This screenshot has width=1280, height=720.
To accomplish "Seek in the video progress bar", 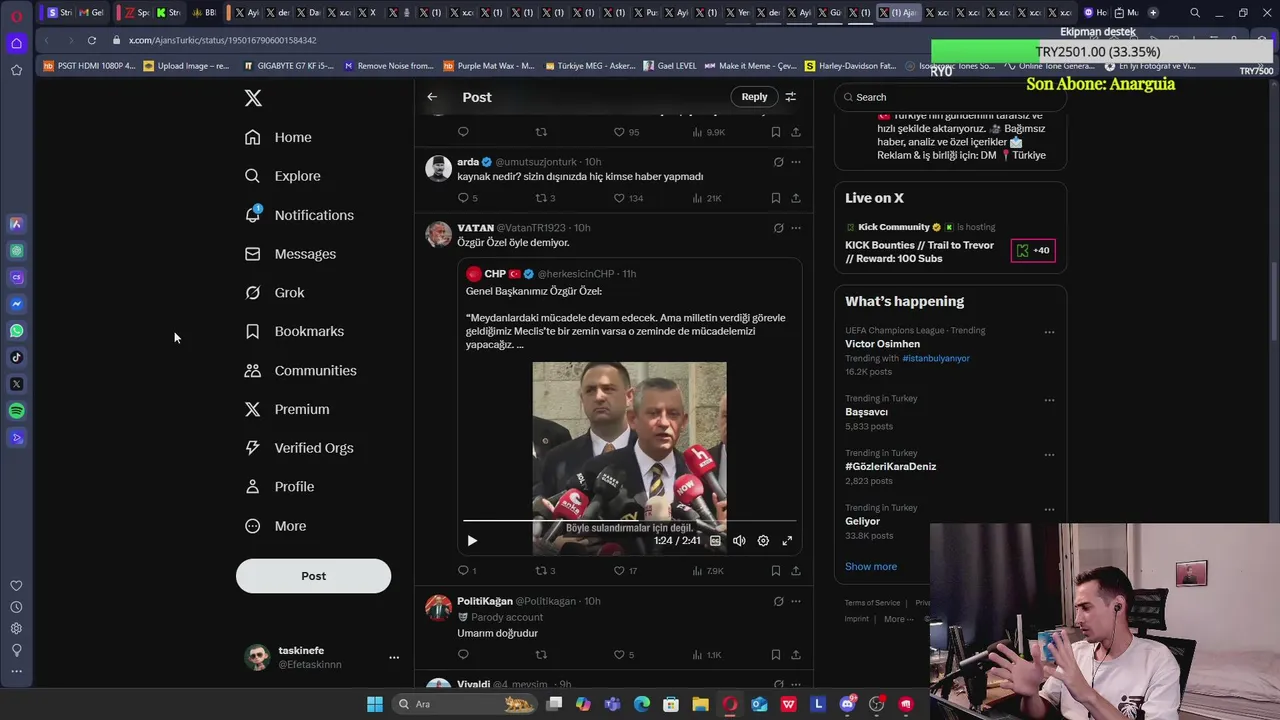I will (629, 521).
